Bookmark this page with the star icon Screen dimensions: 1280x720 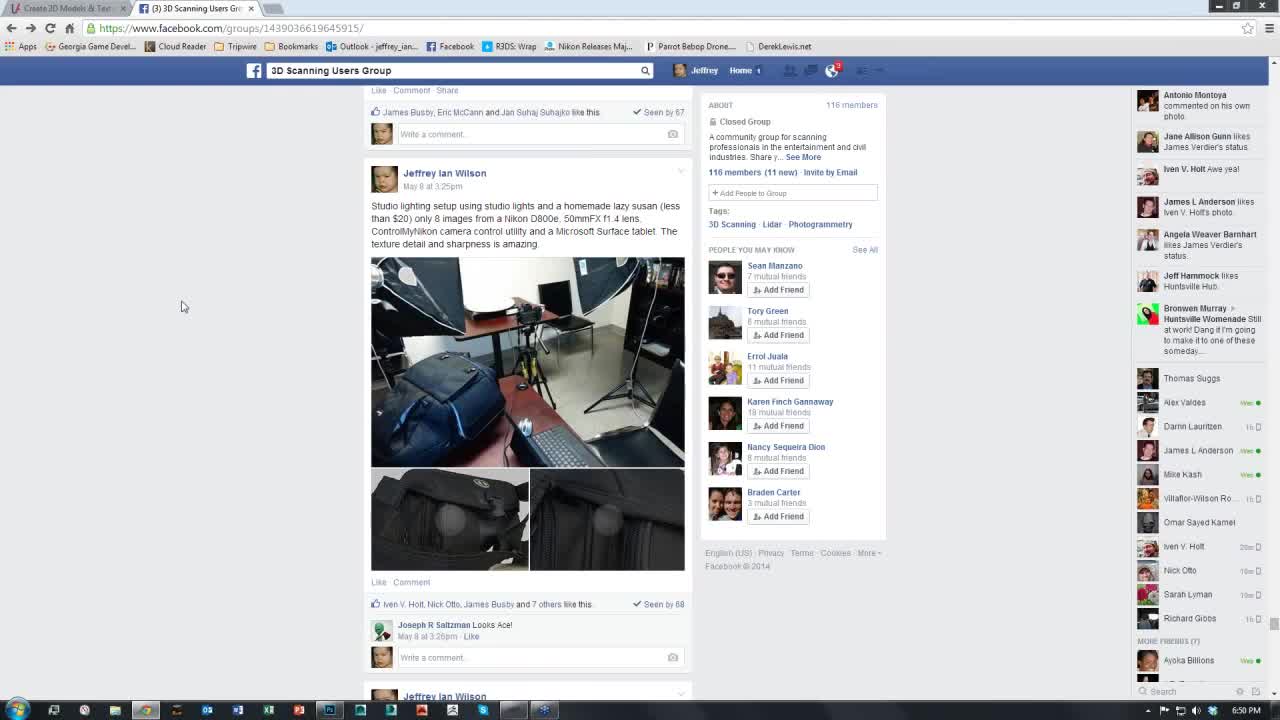pyautogui.click(x=1247, y=28)
